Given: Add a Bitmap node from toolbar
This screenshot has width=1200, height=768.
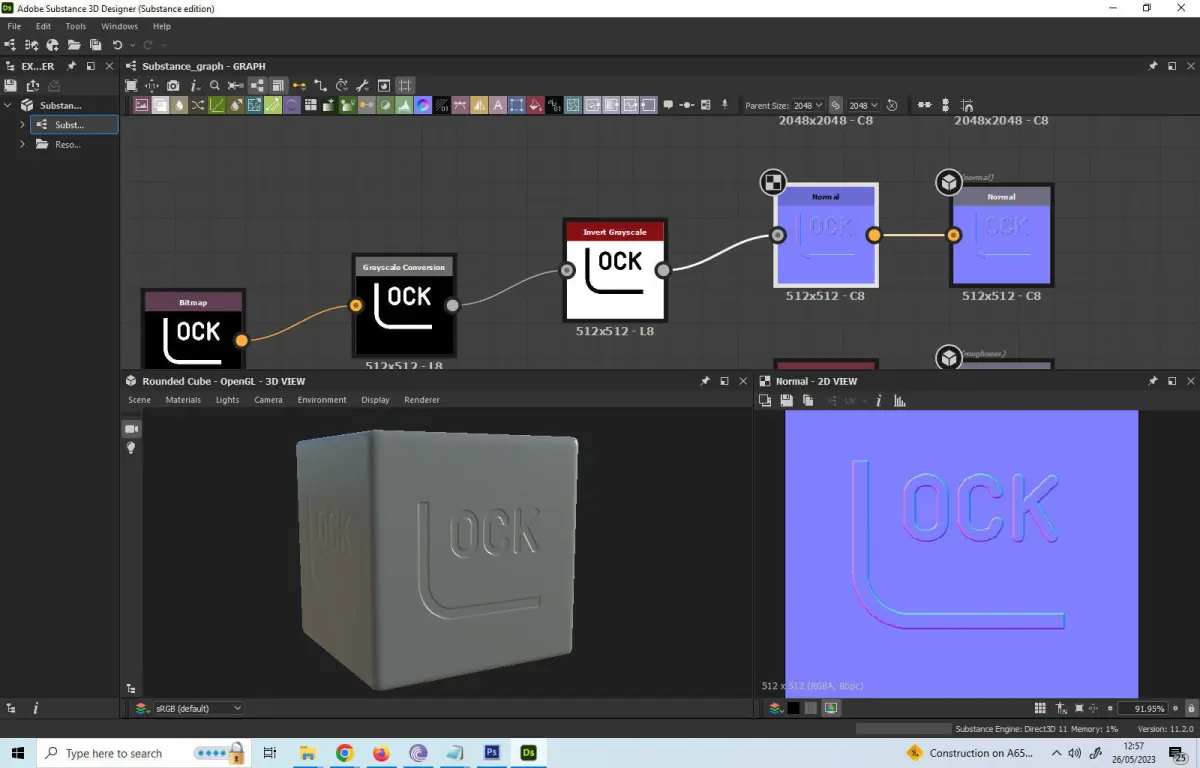Looking at the screenshot, I should pos(141,105).
